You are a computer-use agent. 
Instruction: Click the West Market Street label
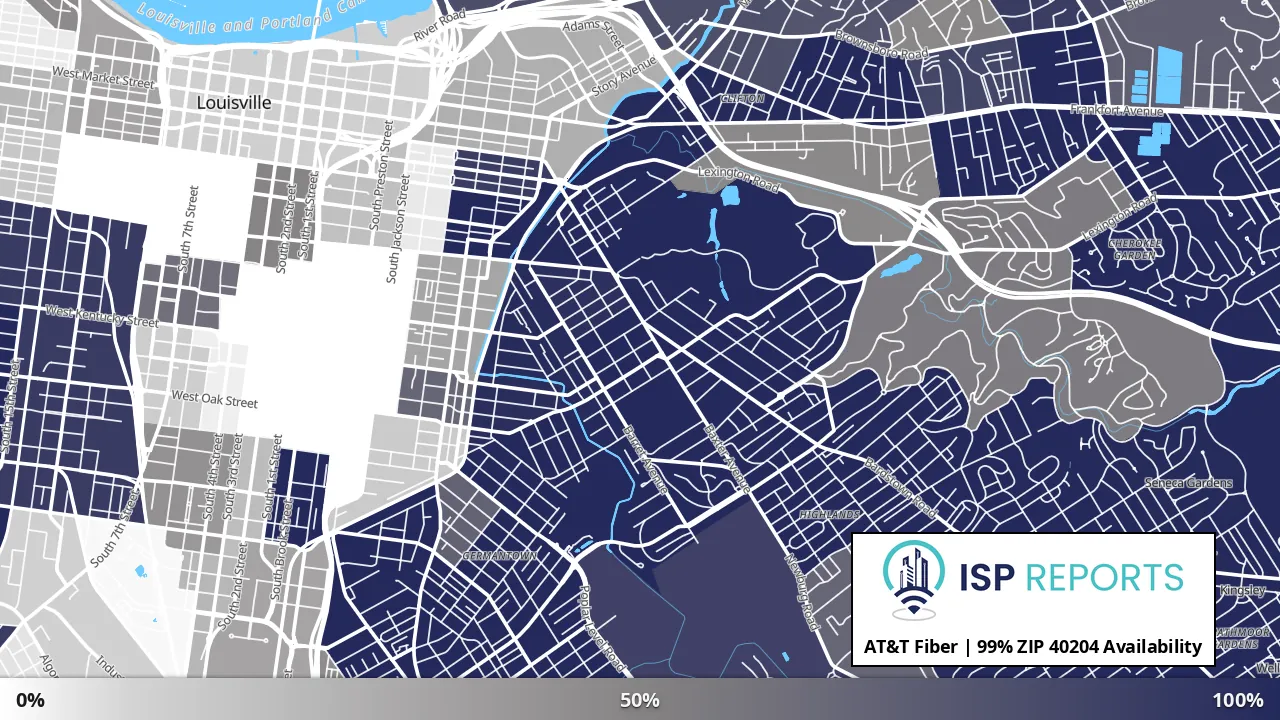point(104,78)
